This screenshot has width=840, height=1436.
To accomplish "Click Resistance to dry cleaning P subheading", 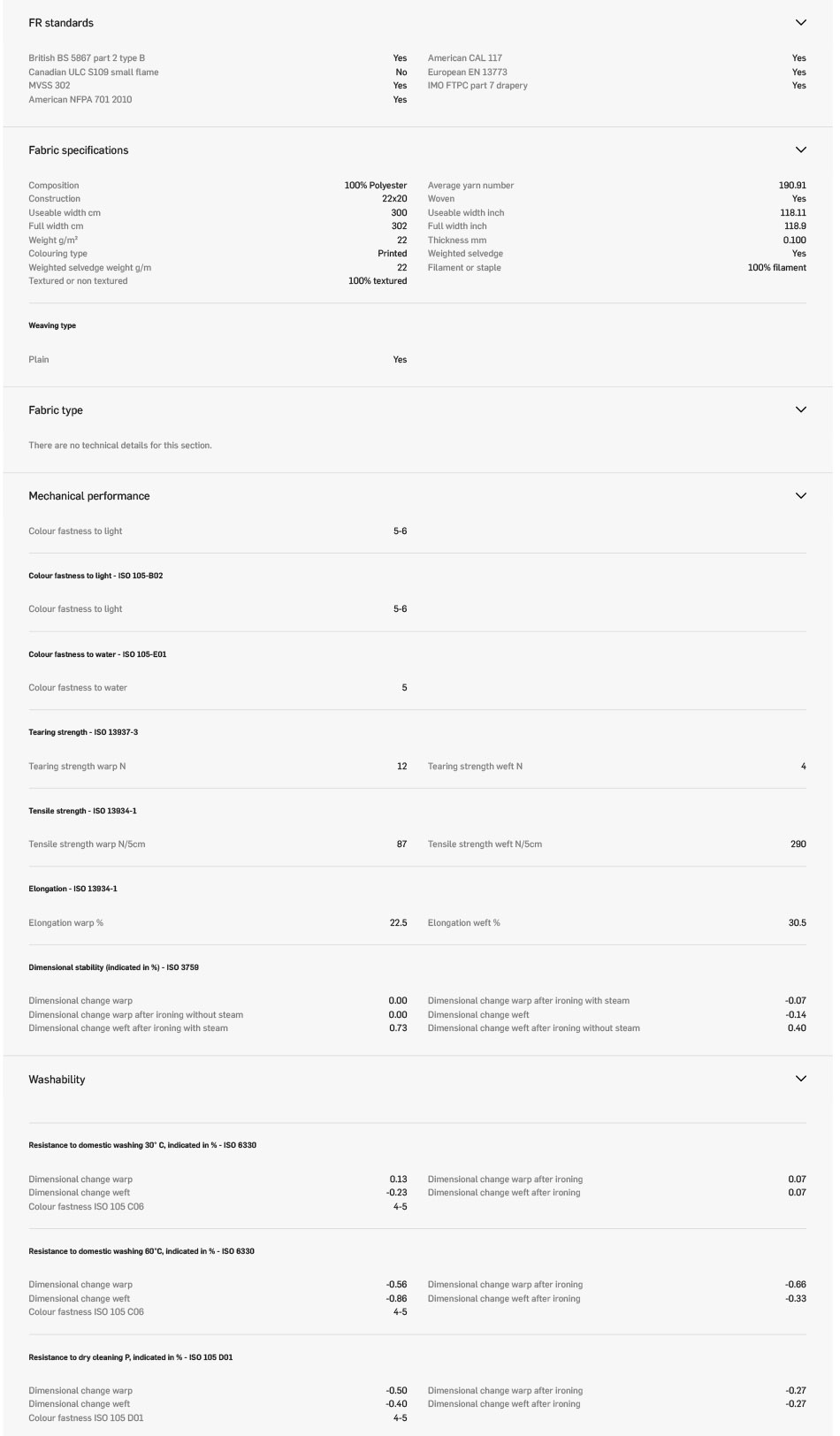I will [x=131, y=1357].
